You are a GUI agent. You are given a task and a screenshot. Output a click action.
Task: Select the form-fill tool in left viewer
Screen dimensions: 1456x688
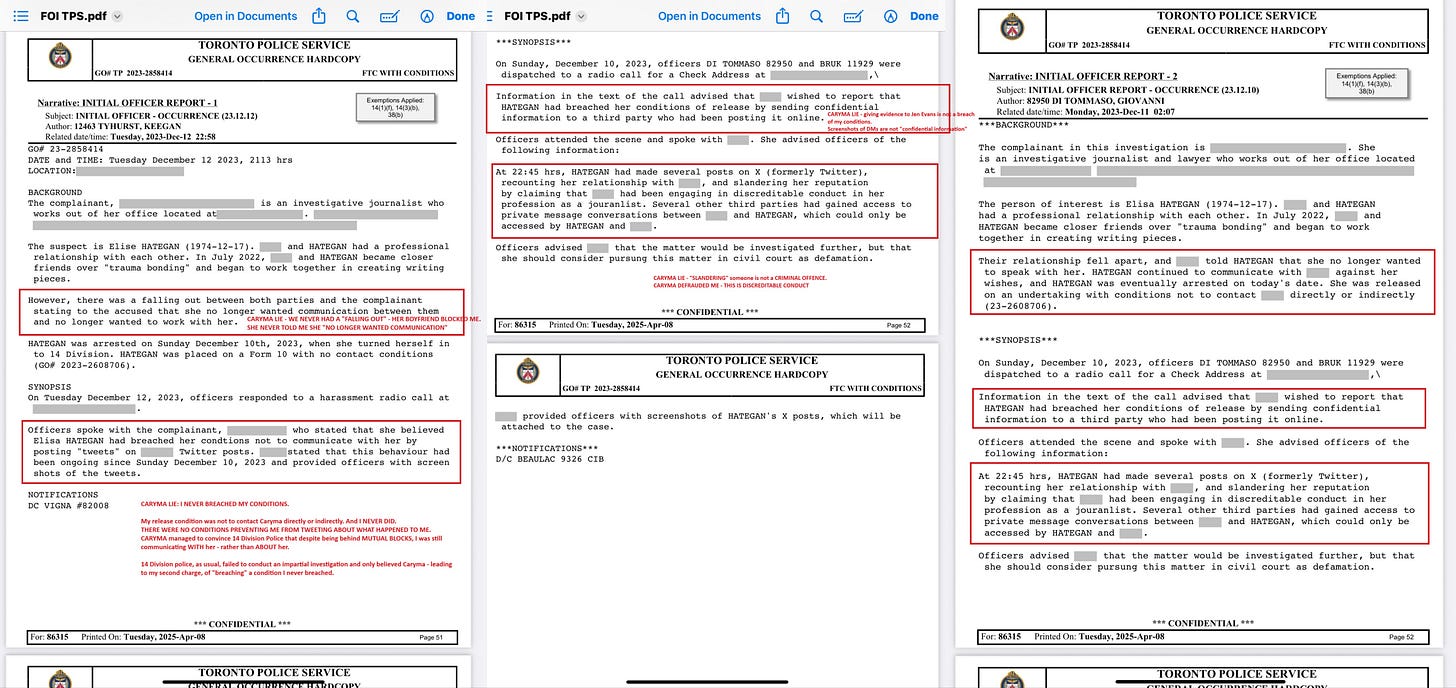(x=391, y=16)
